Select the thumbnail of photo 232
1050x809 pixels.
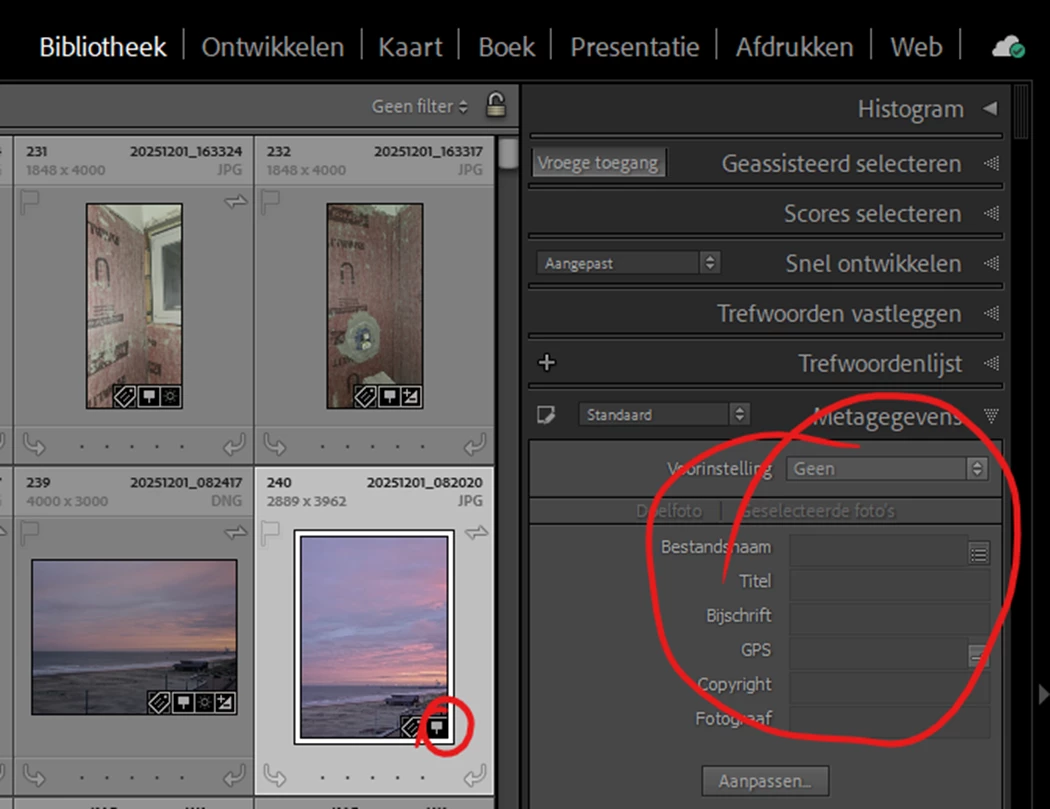pos(374,306)
